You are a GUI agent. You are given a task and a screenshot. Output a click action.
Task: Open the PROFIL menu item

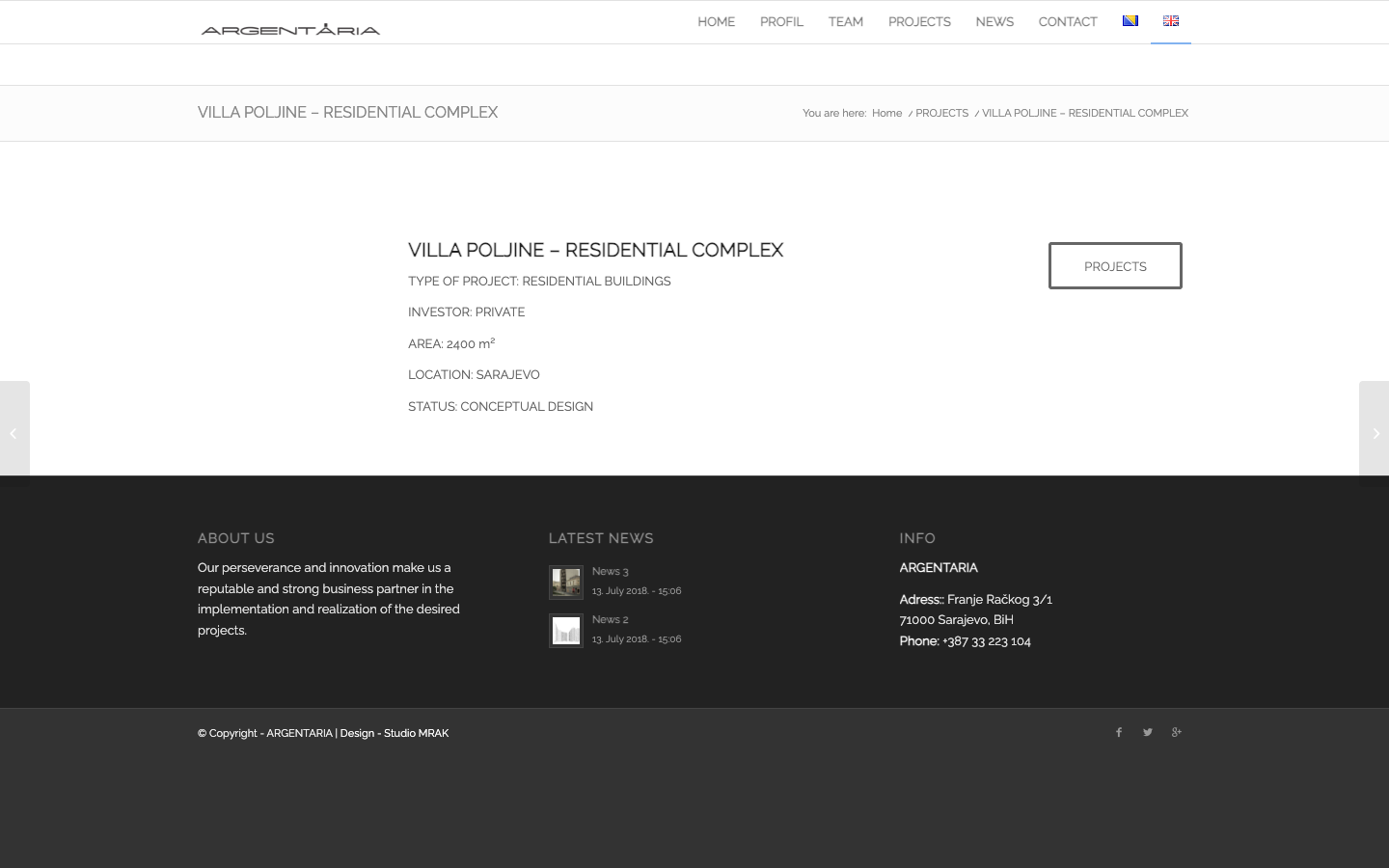coord(781,22)
